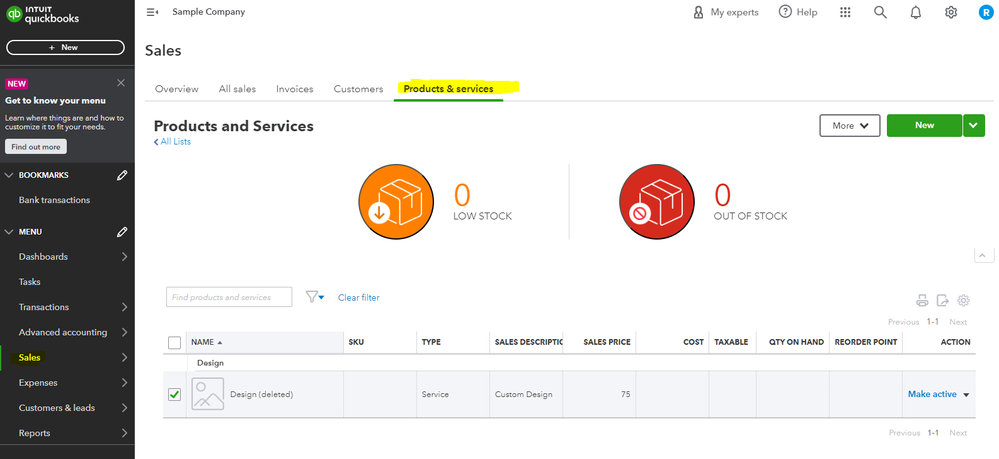
Task: Toggle the select-all checkbox in header
Action: [175, 342]
